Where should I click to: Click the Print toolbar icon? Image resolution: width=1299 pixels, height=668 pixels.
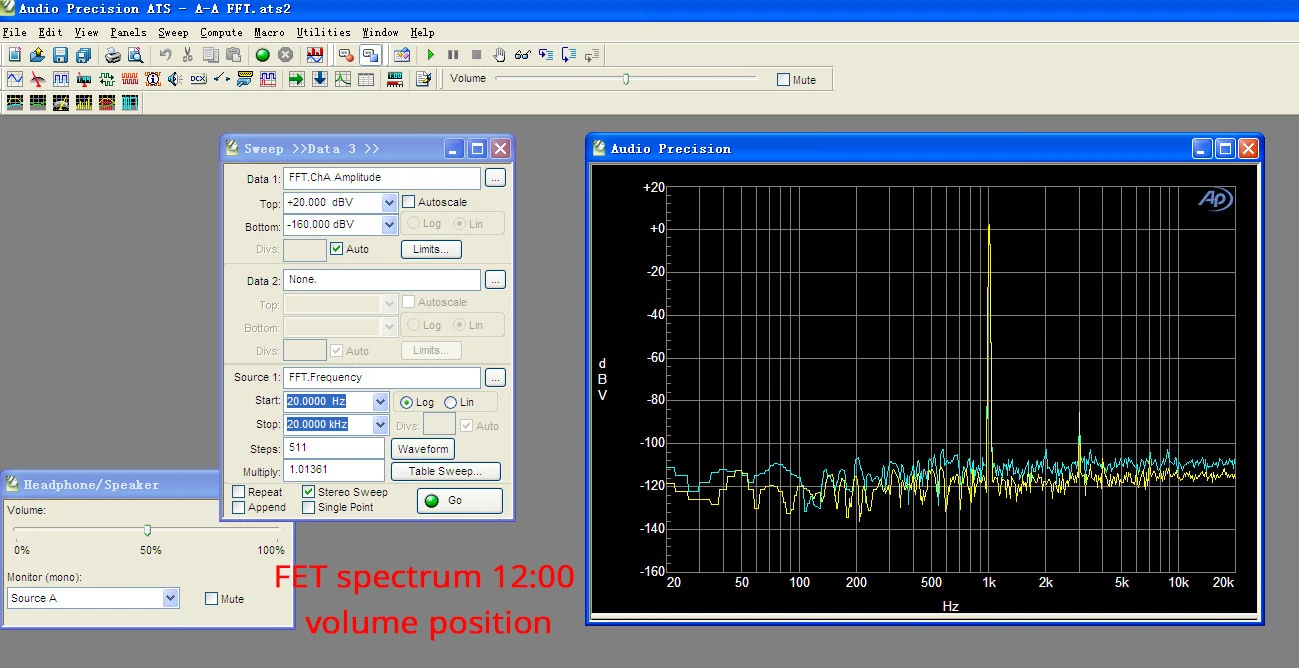pos(114,55)
